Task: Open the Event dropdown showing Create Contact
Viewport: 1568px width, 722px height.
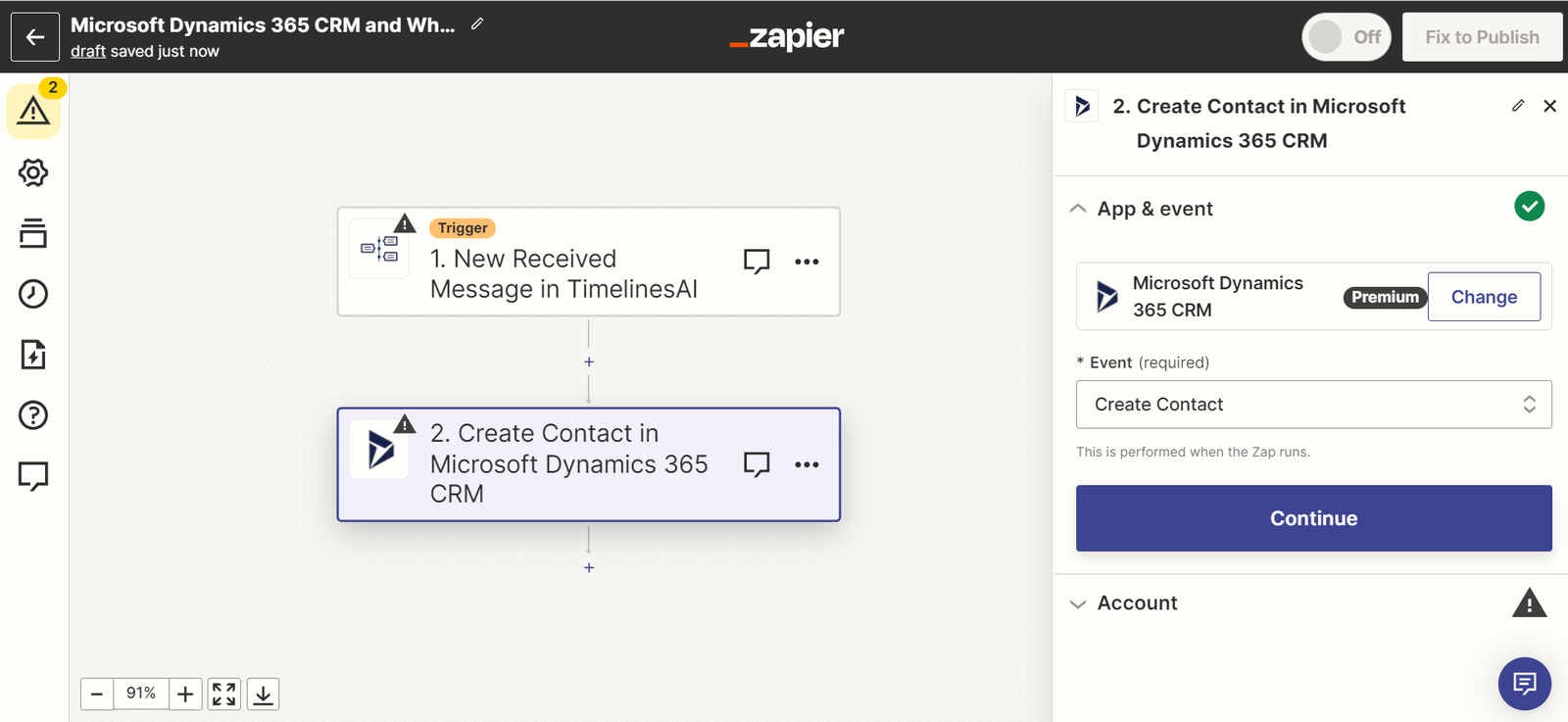Action: pyautogui.click(x=1313, y=405)
